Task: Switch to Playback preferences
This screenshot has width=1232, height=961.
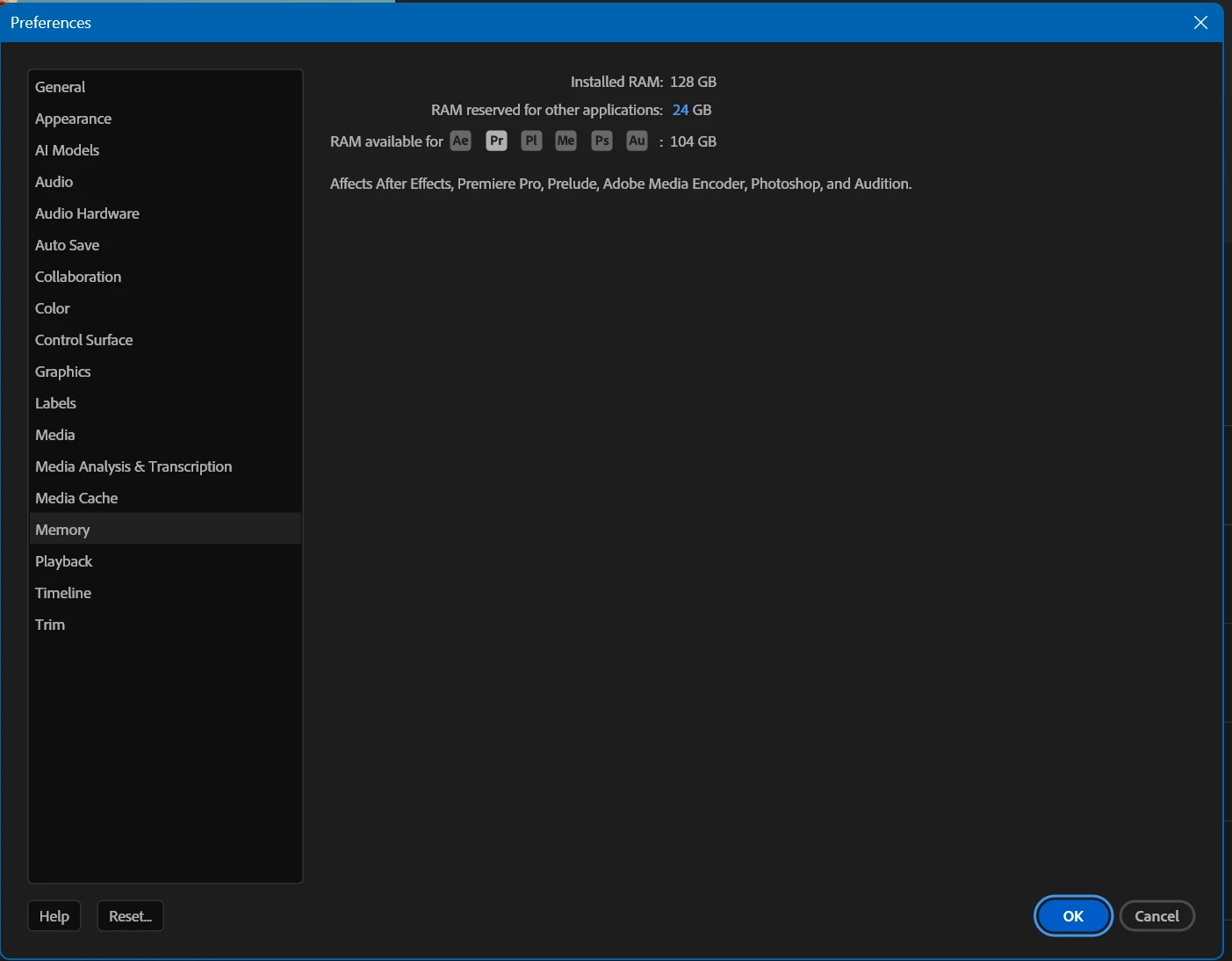Action: pyautogui.click(x=165, y=561)
